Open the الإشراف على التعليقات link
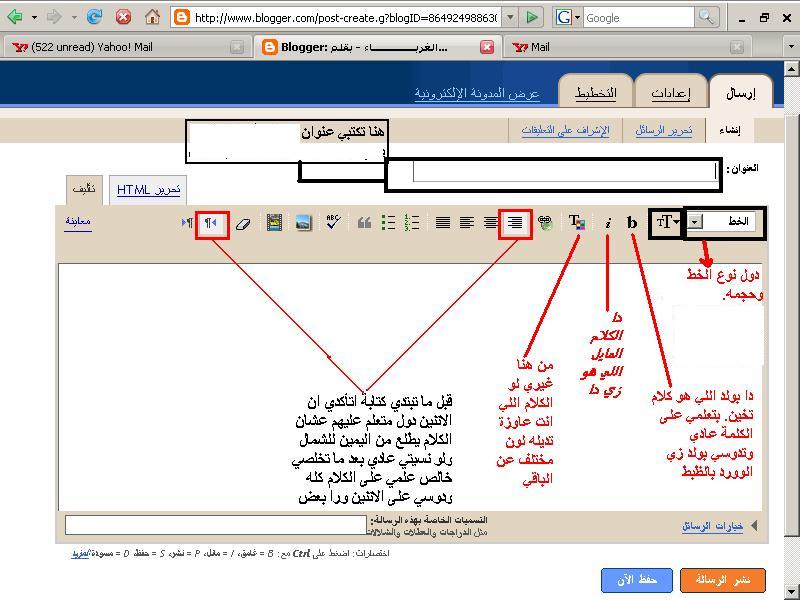The image size is (800, 600). pyautogui.click(x=565, y=131)
